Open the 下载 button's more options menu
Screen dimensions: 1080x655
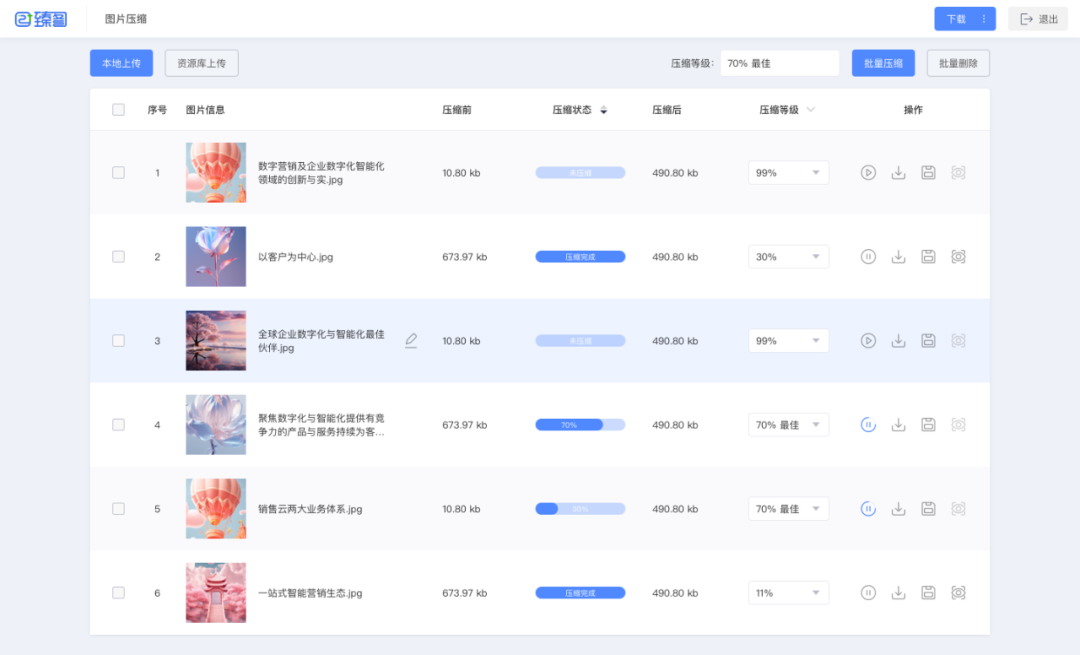[x=984, y=19]
